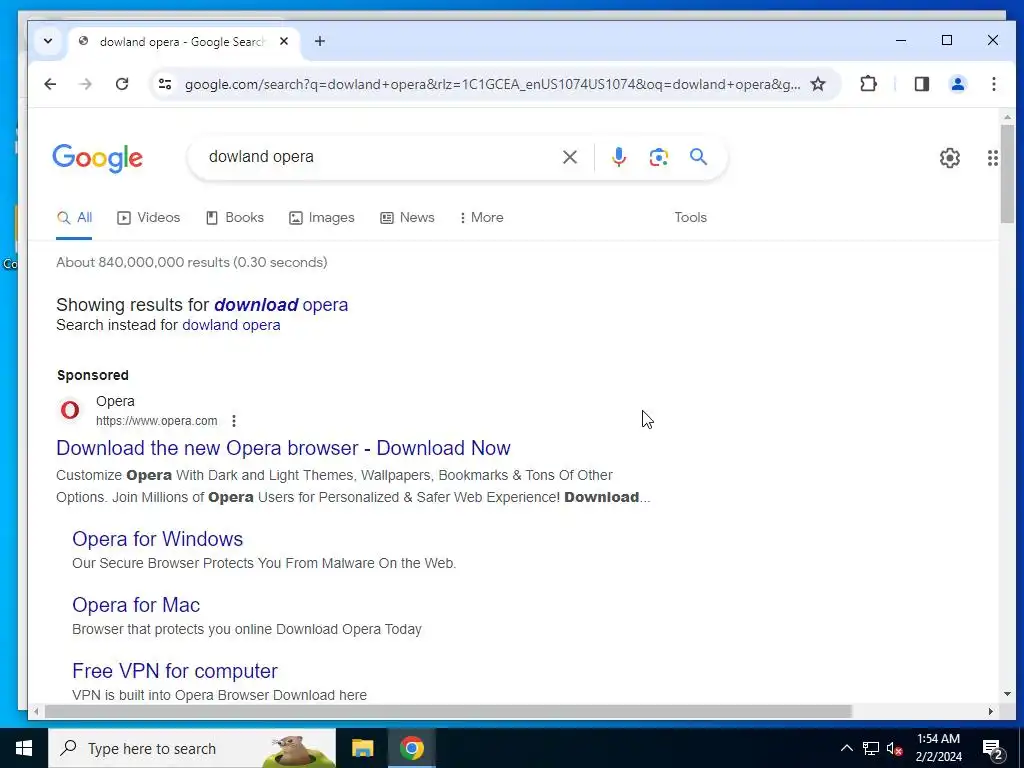Viewport: 1024px width, 768px height.
Task: Bookmark this tab with the star icon
Action: point(818,84)
